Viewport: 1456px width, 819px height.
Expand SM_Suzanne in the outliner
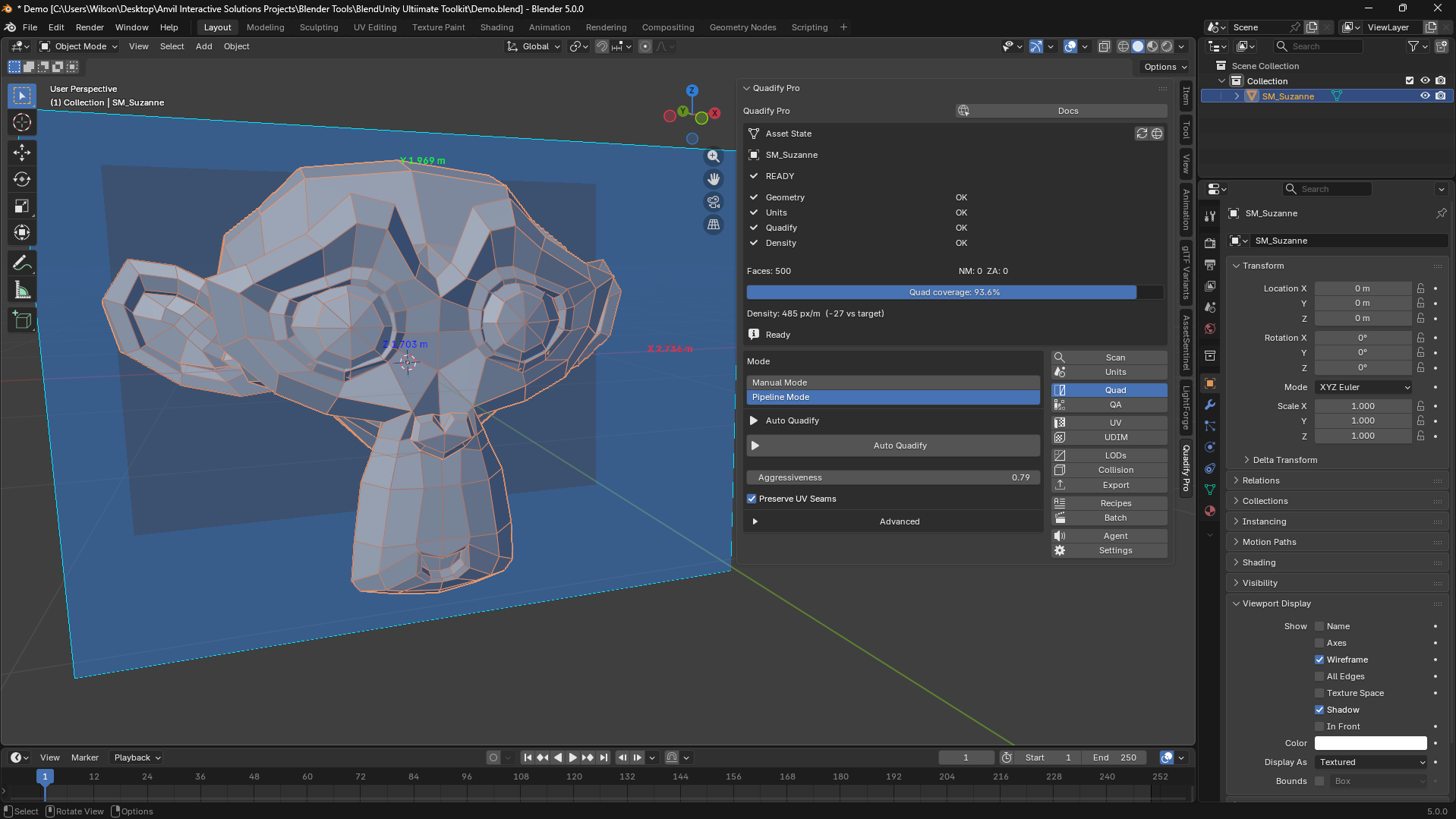click(1237, 96)
